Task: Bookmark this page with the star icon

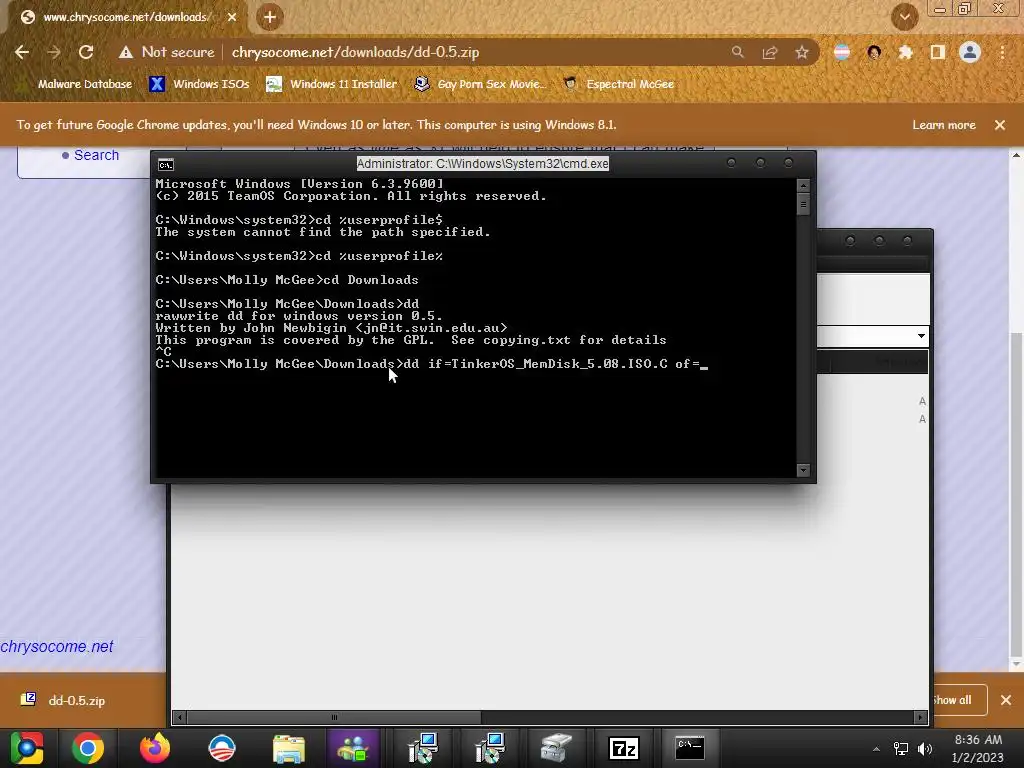Action: [x=802, y=52]
